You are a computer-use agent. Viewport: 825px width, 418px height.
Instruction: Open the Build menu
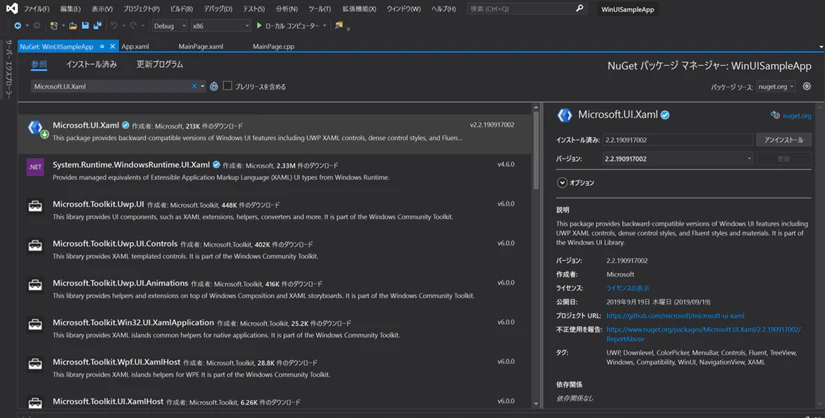point(182,9)
